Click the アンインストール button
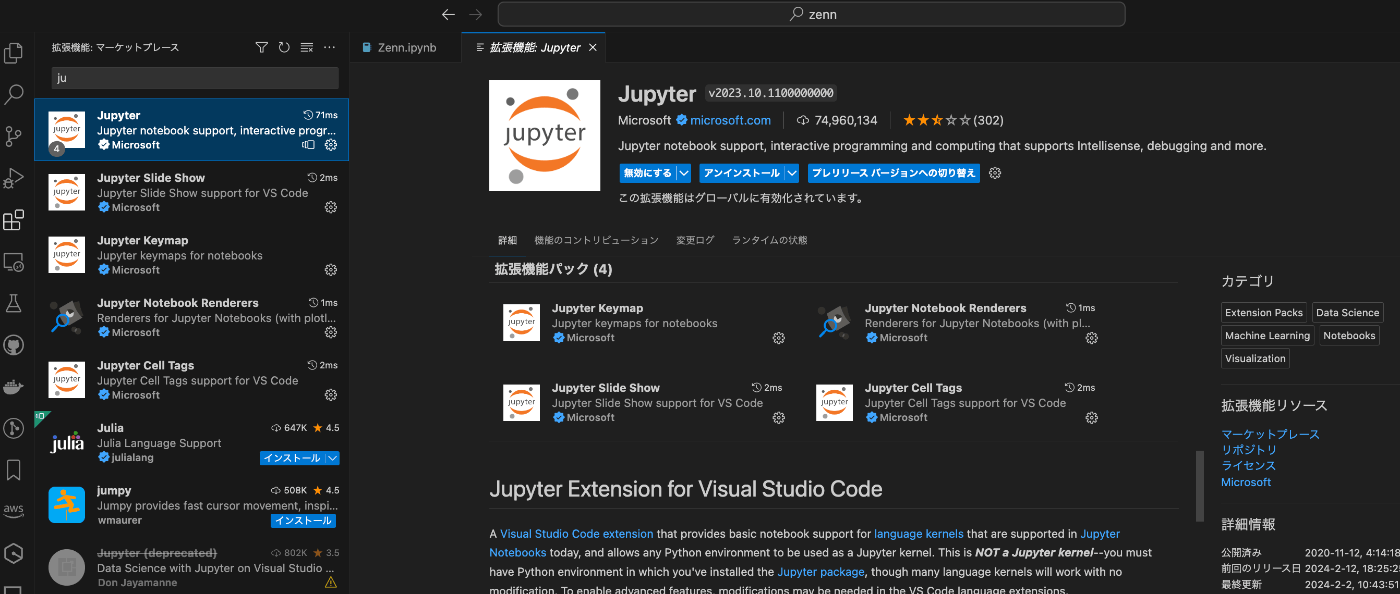Screen dimensions: 1400x594 (741, 173)
